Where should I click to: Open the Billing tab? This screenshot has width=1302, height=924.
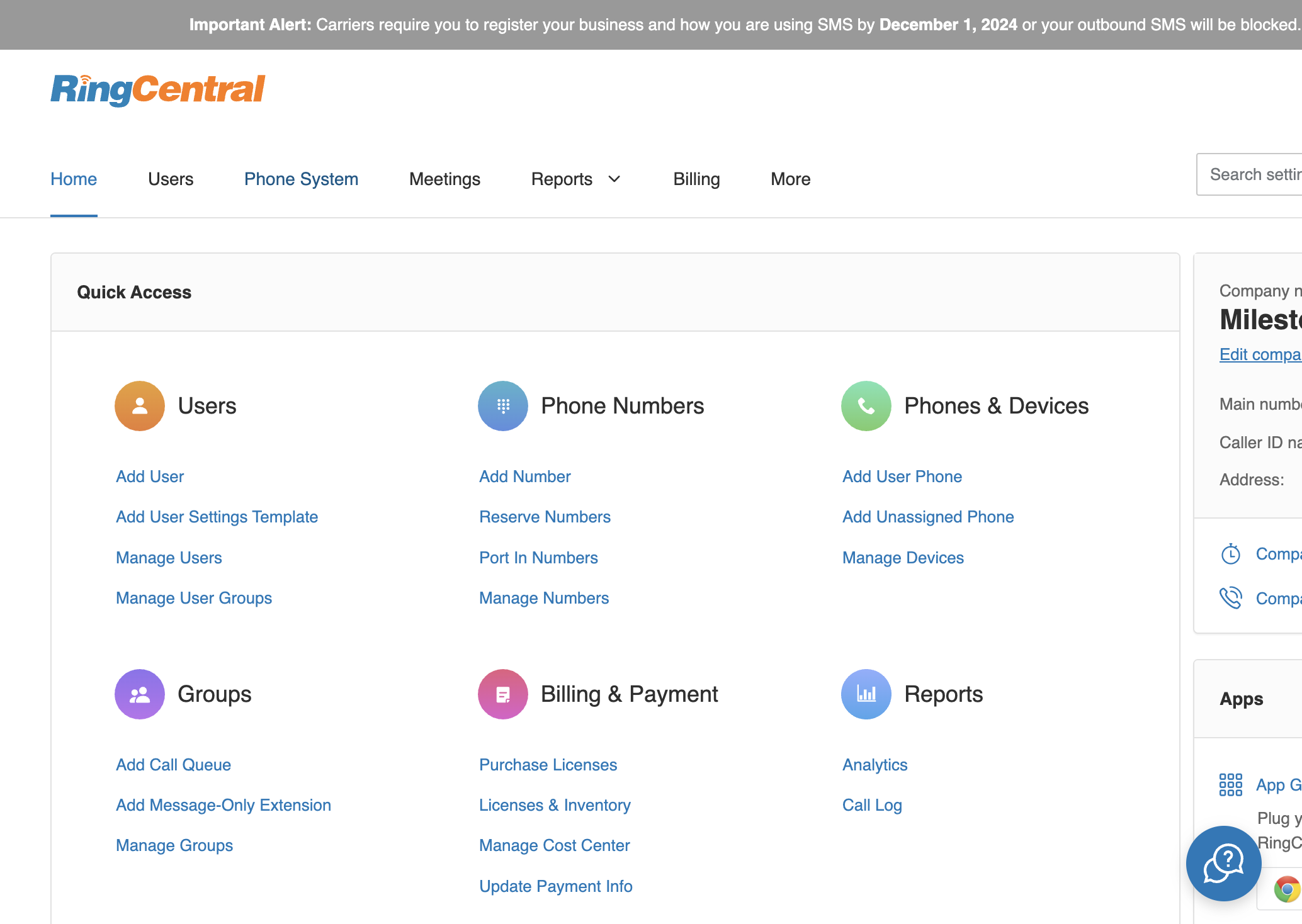pos(696,179)
